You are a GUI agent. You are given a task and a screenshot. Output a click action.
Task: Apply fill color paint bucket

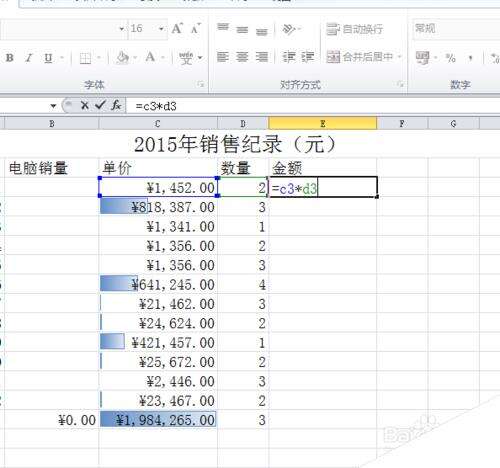click(x=123, y=58)
